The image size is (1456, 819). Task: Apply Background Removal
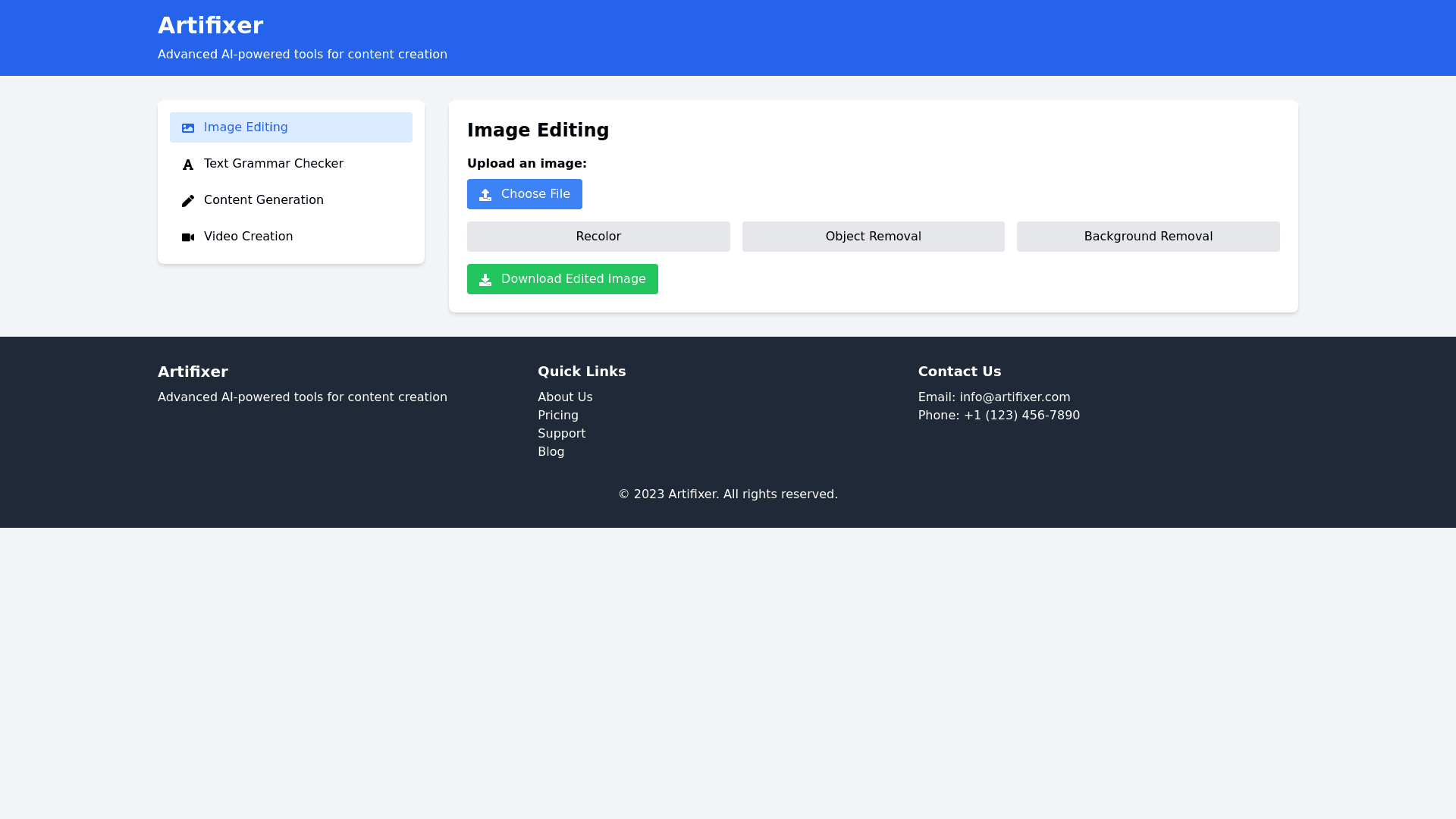(1147, 237)
